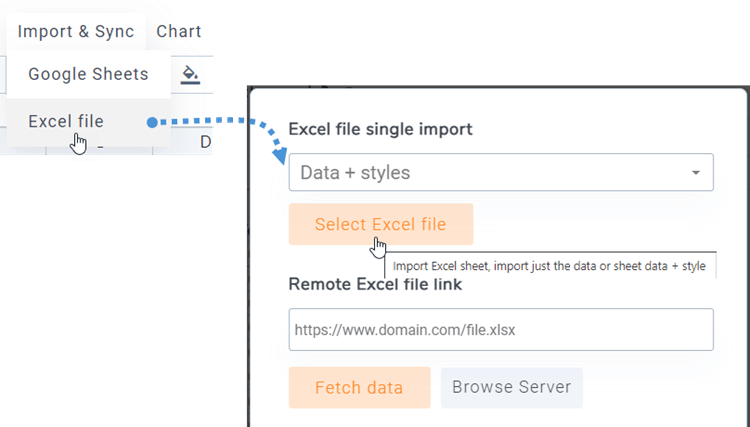Focus the remote Excel URL input field
Viewport: 750px width, 427px height.
[x=501, y=329]
